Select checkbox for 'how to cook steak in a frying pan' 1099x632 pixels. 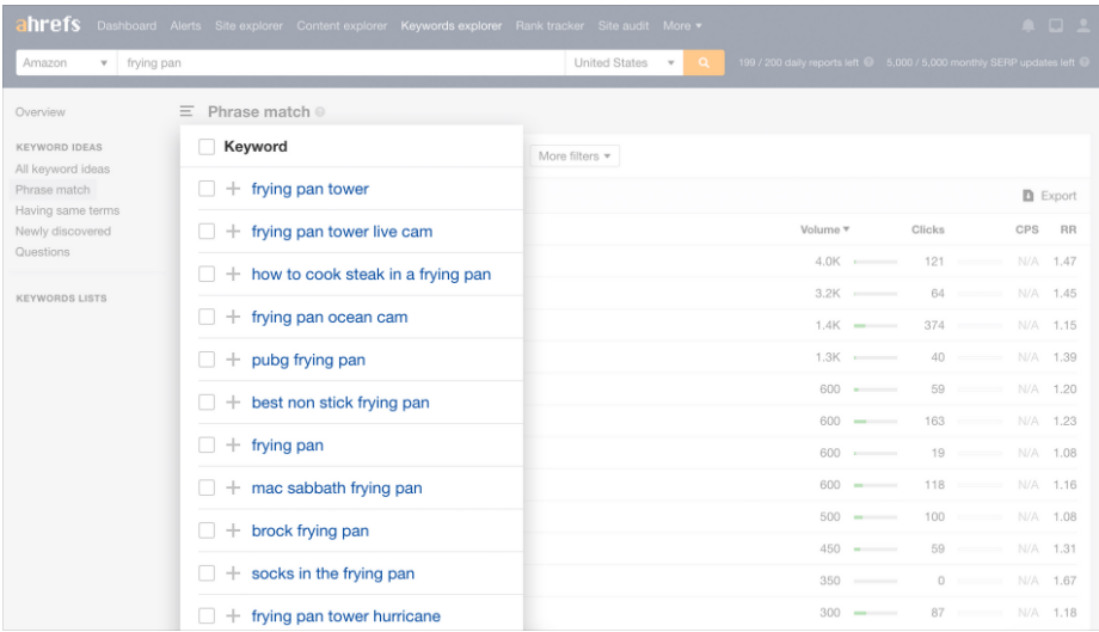206,274
